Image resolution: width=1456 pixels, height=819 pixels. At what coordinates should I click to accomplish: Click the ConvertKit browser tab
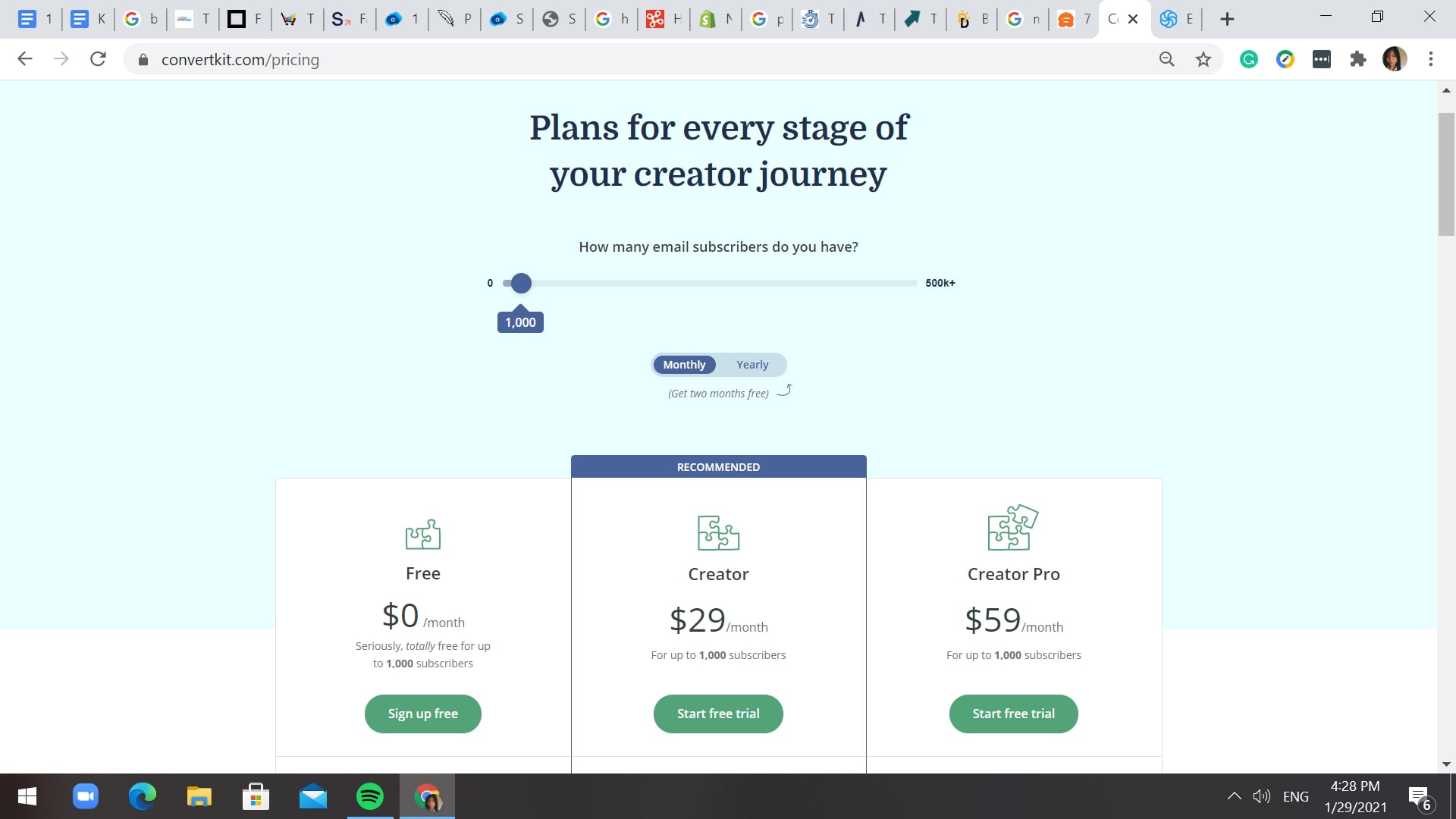tap(1112, 19)
